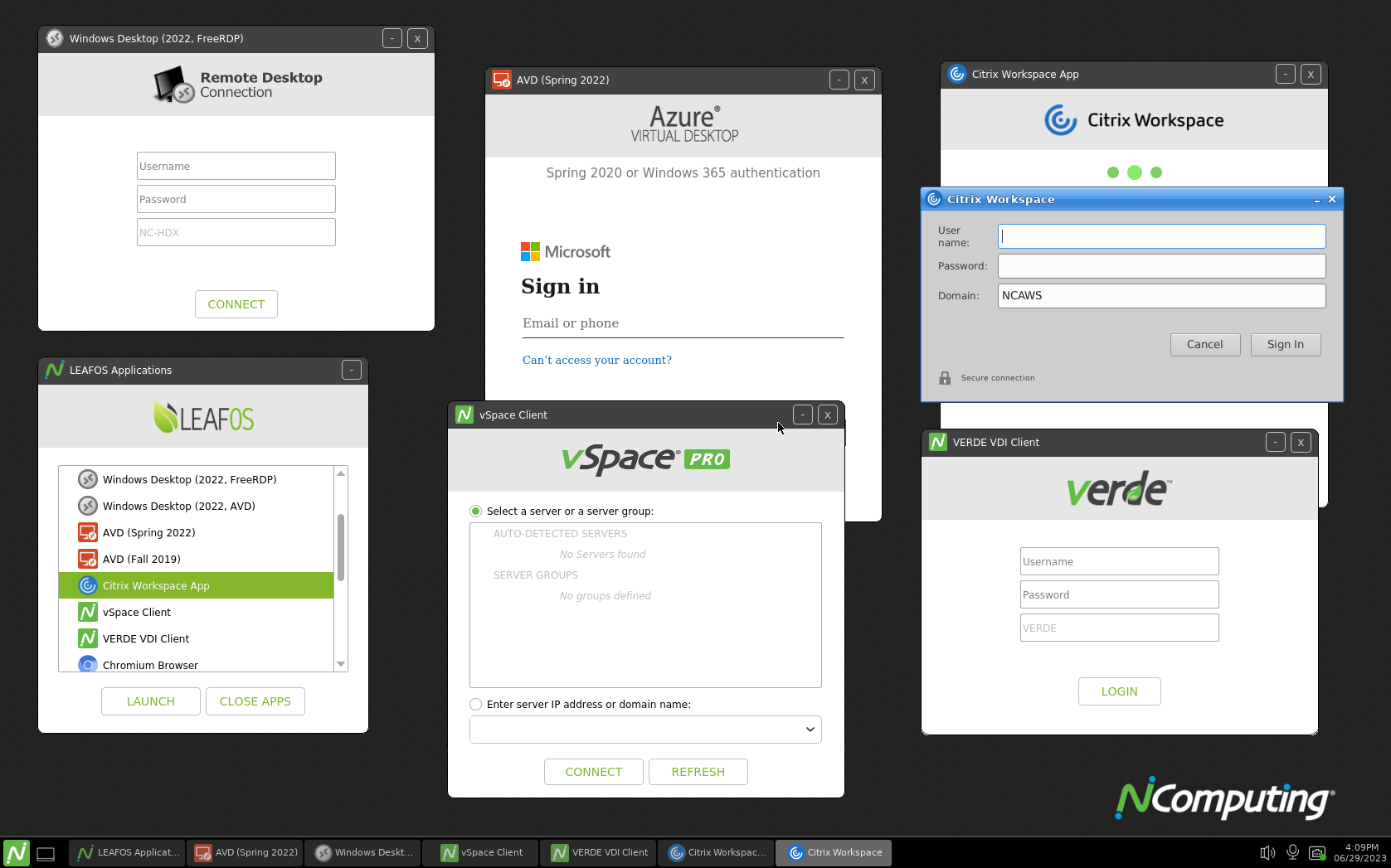
Task: Select Citrix Workspace App icon in LEAFOS list
Action: point(88,585)
